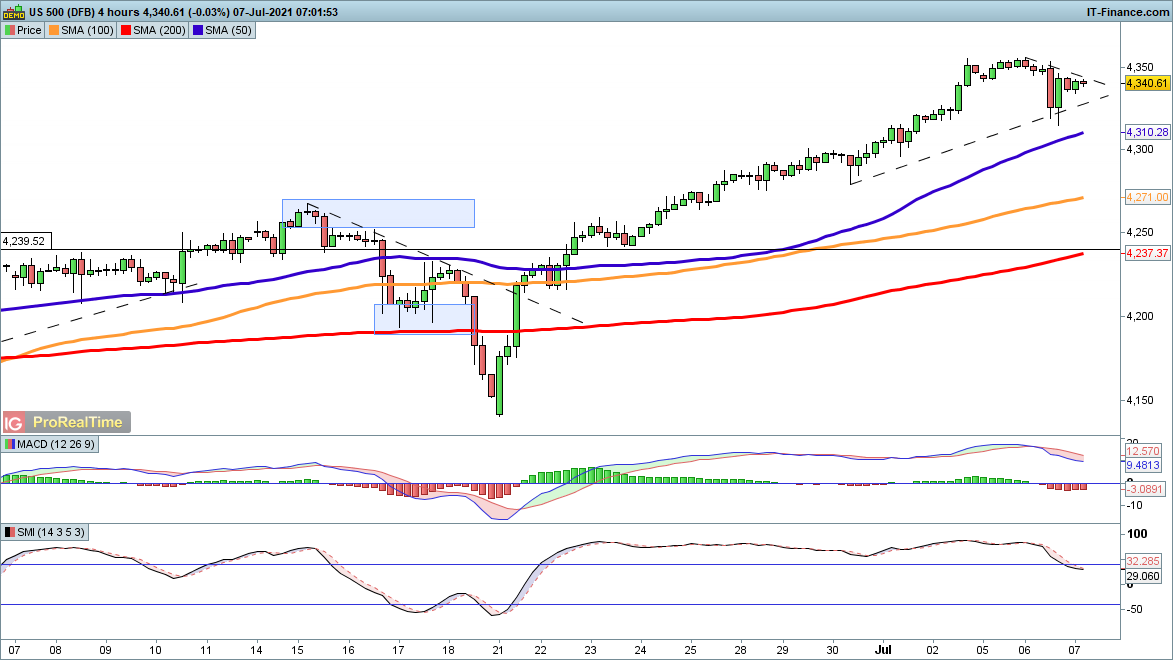The height and width of the screenshot is (660, 1173).
Task: Click the orange 4,271.00 SMA value label
Action: click(1147, 198)
